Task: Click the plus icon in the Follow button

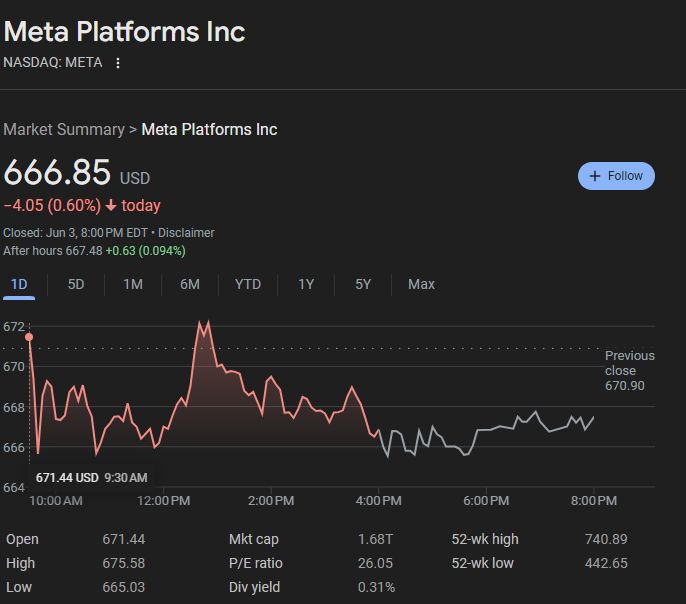Action: click(595, 176)
